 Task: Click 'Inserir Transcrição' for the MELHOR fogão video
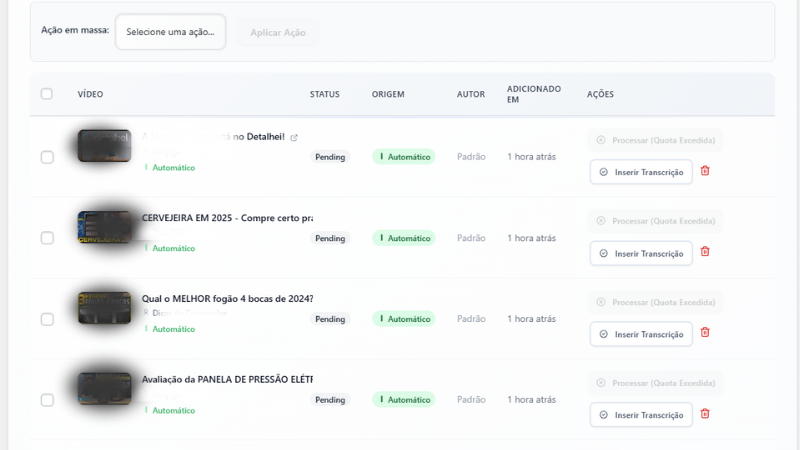pyautogui.click(x=641, y=334)
